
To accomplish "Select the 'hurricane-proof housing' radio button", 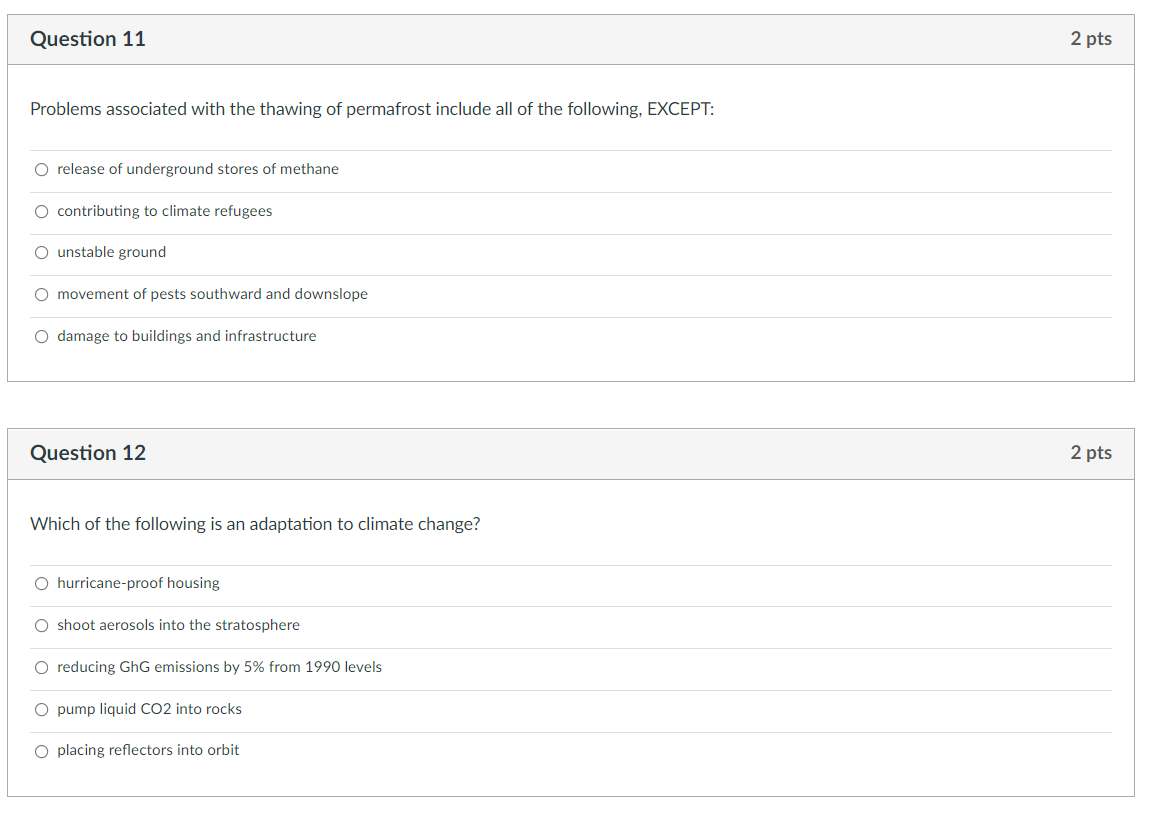I will 41,584.
